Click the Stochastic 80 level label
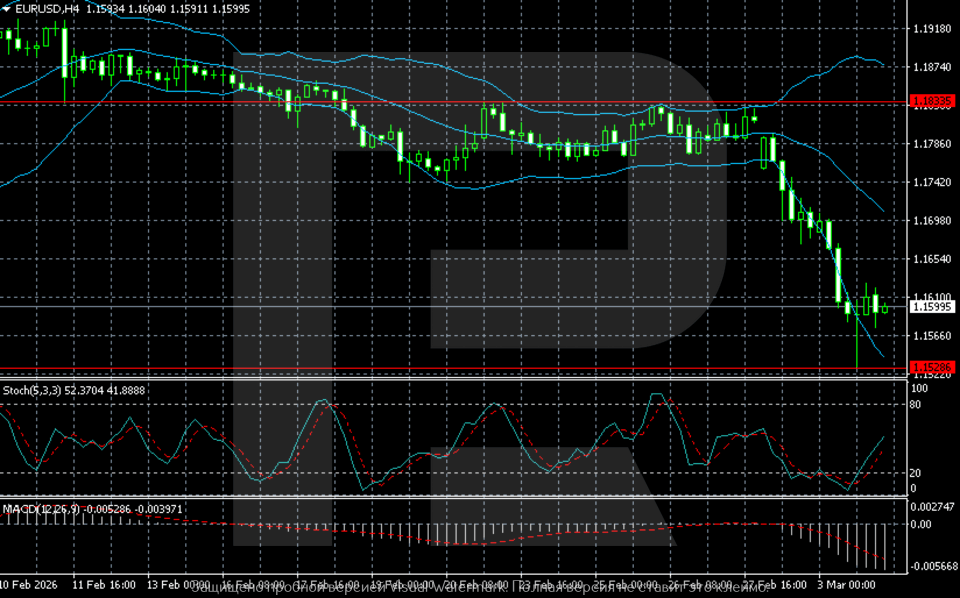Viewport: 960px width, 598px height. pyautogui.click(x=914, y=405)
